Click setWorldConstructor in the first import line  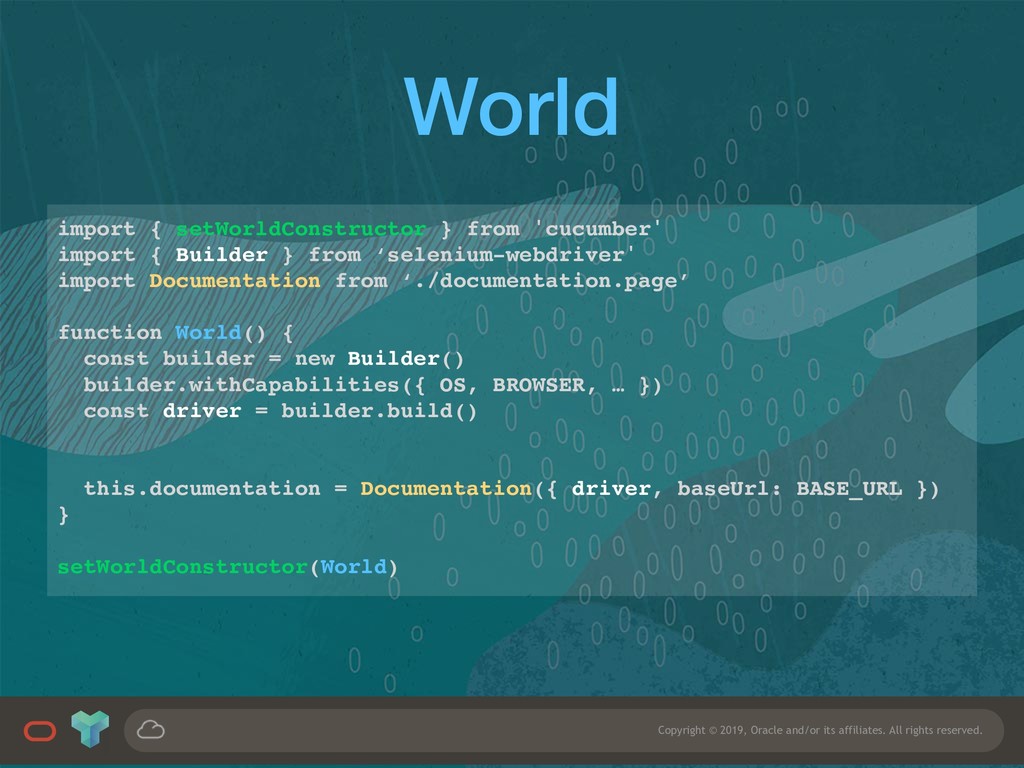coord(301,229)
